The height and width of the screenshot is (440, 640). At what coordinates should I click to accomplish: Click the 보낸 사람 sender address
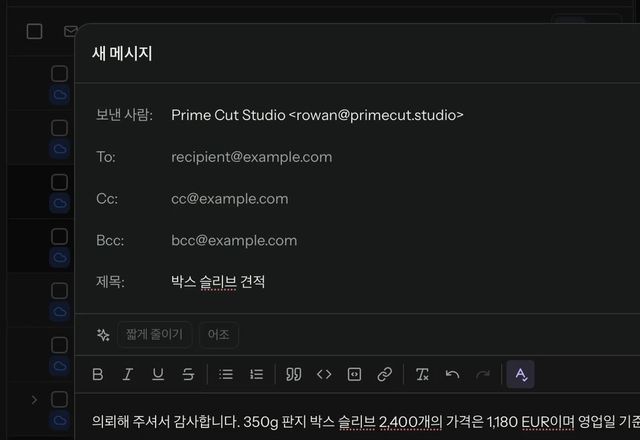click(317, 115)
